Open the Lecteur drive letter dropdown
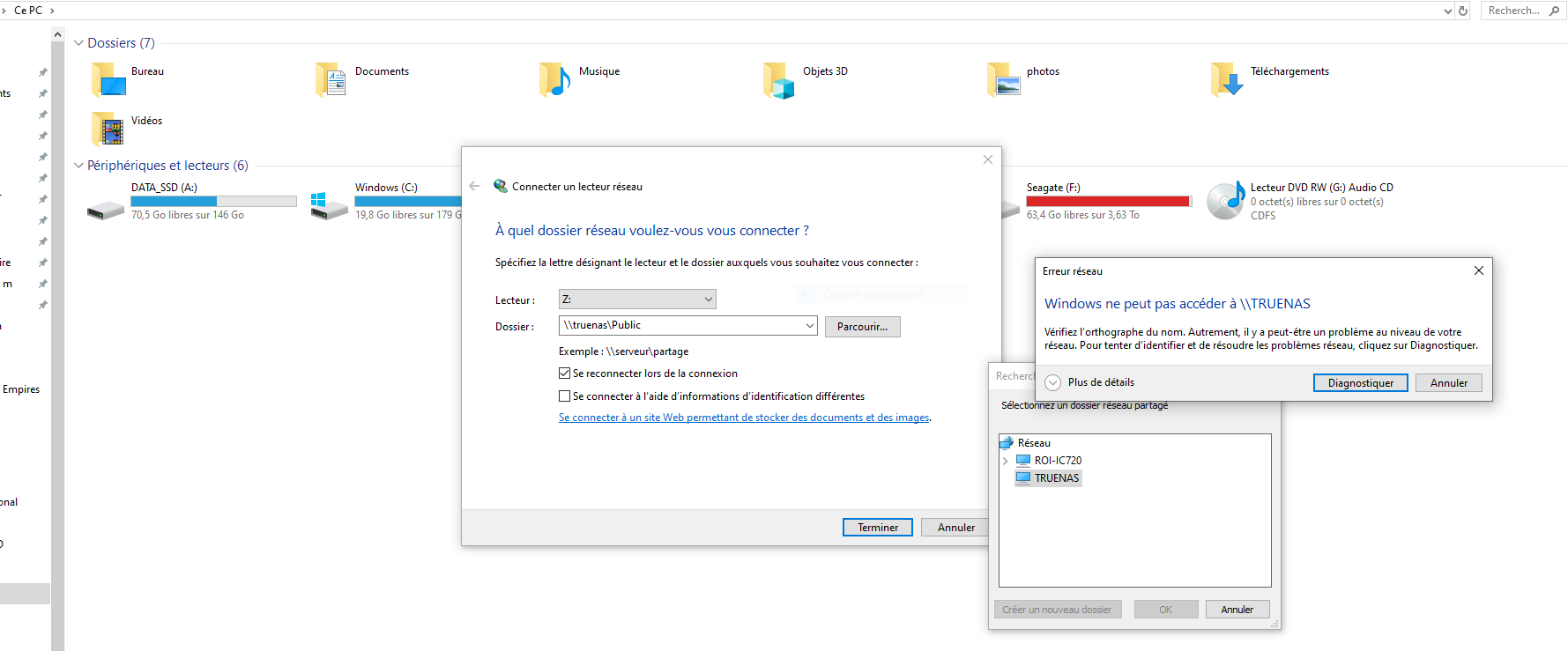The height and width of the screenshot is (651, 1568). pos(708,300)
